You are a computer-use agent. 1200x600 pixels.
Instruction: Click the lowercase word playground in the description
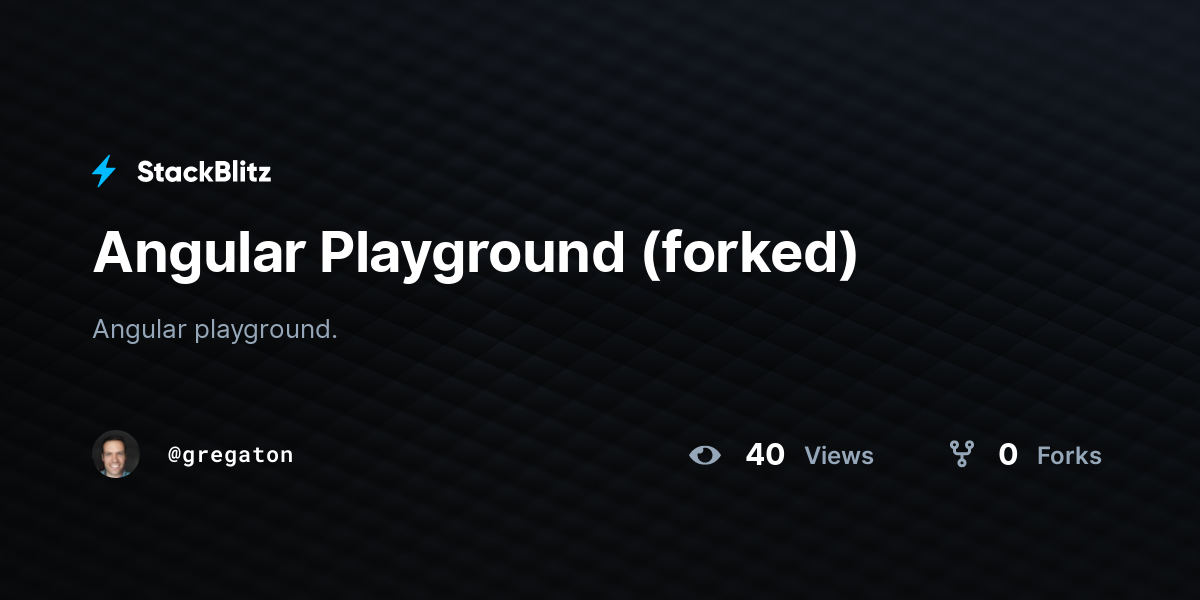[x=262, y=331]
